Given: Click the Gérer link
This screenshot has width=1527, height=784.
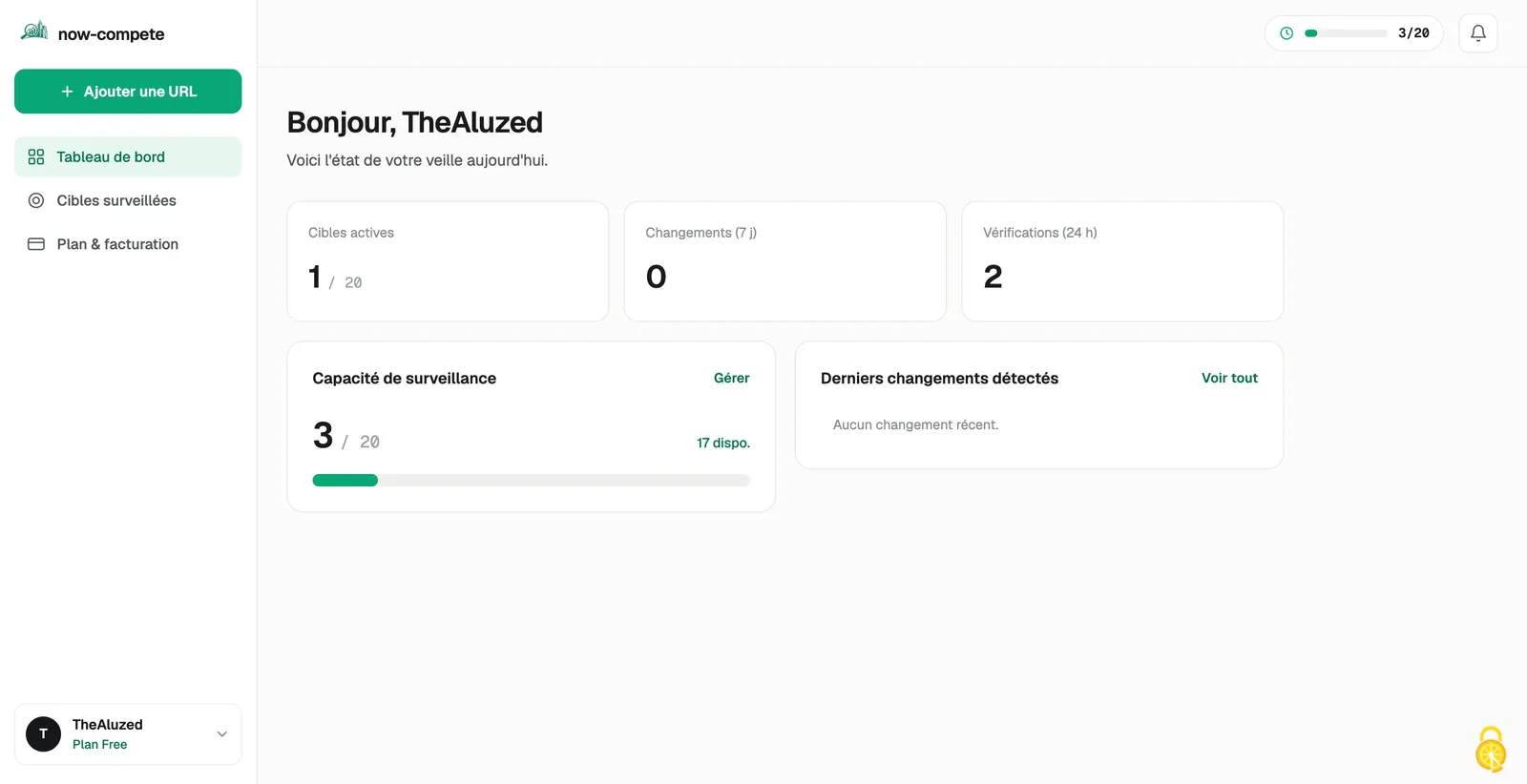Looking at the screenshot, I should point(731,379).
